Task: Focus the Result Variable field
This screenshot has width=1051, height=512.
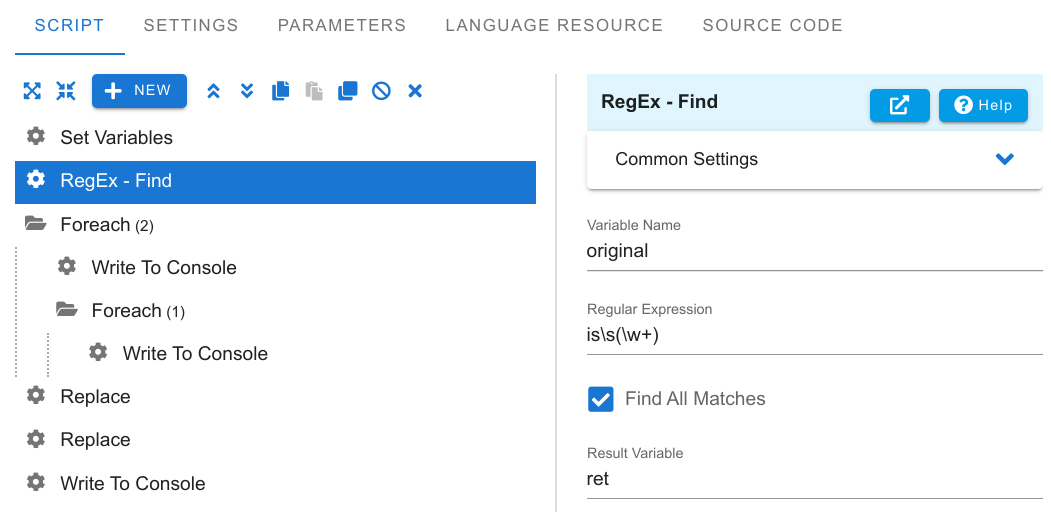Action: tap(814, 479)
